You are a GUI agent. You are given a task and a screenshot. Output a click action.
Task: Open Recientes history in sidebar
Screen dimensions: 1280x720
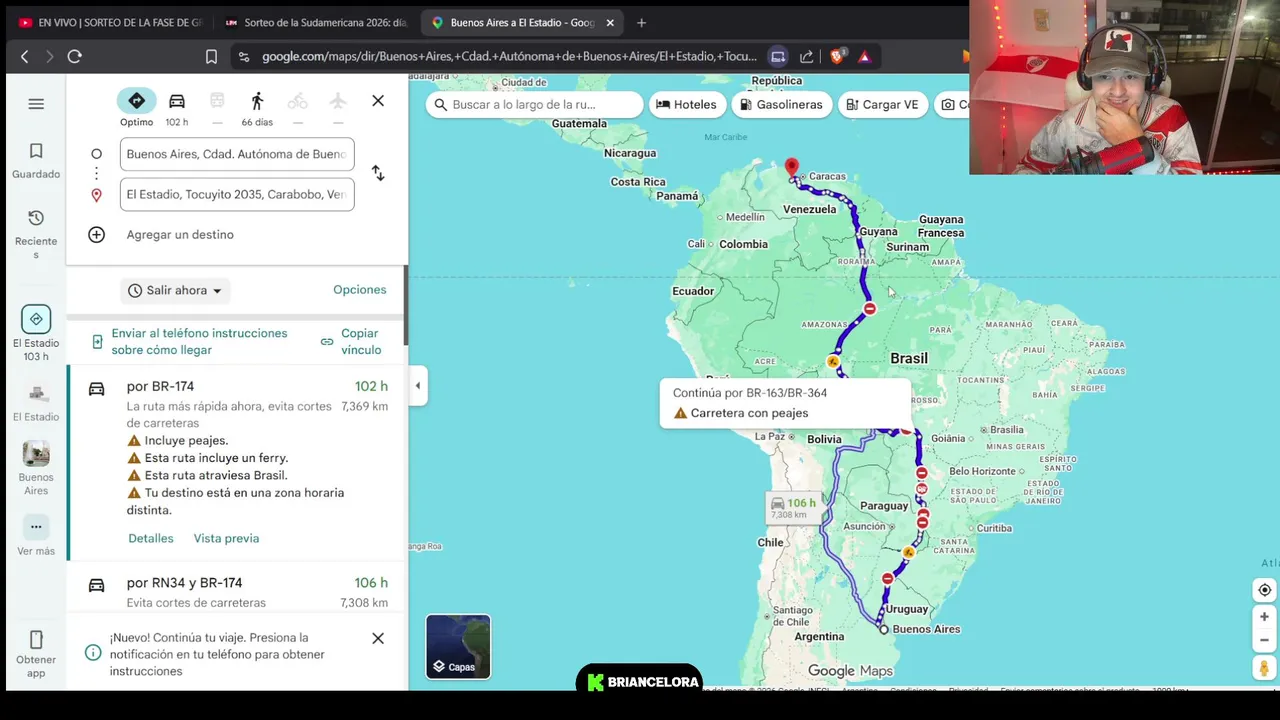(36, 234)
